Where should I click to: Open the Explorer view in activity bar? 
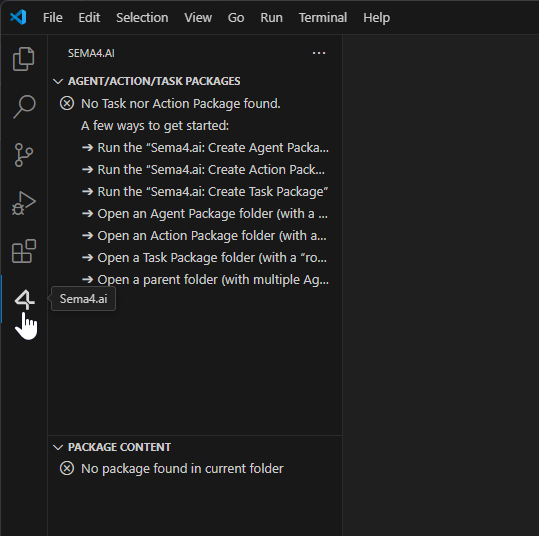23,59
